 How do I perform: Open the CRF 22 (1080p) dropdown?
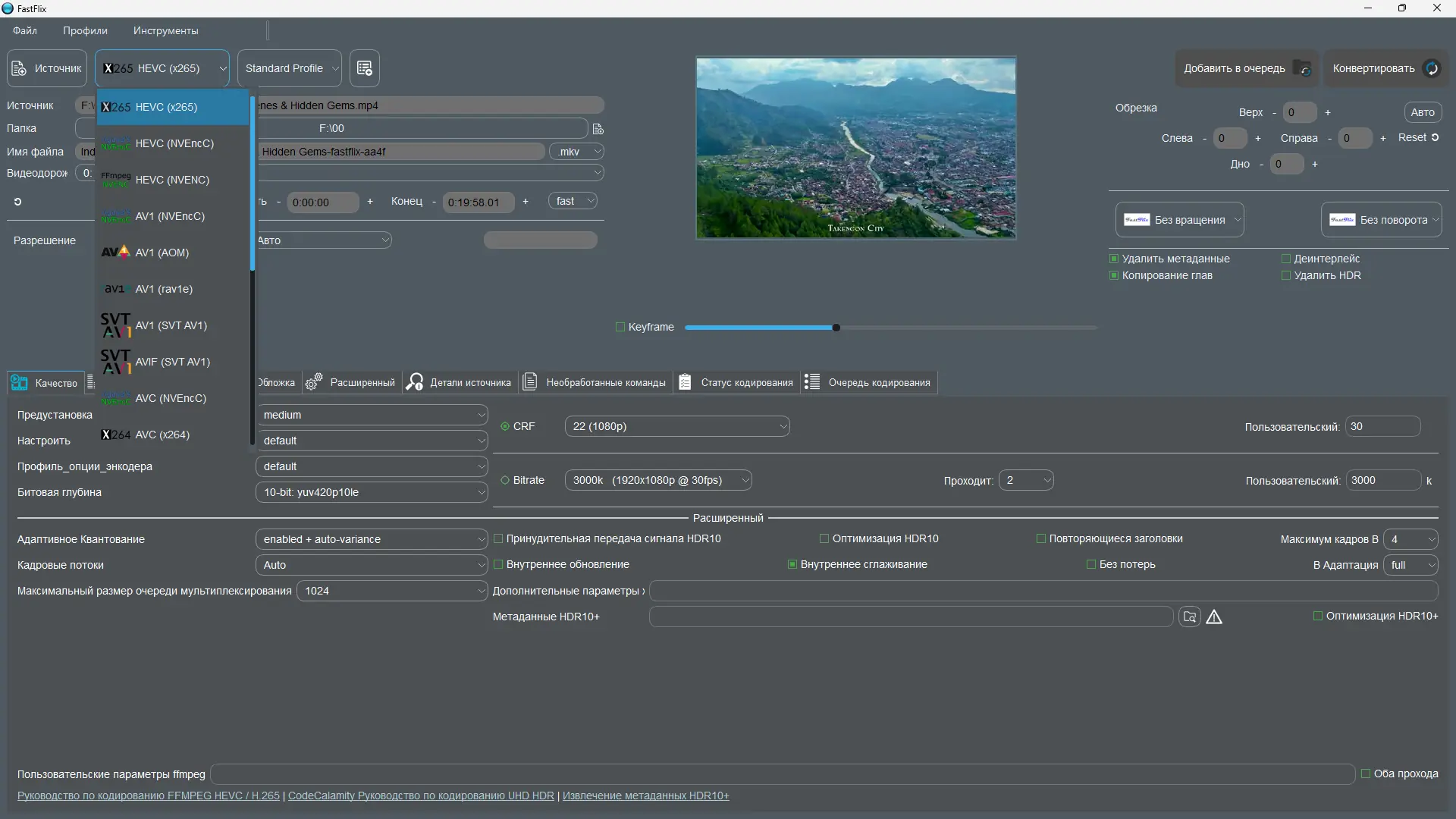(x=676, y=426)
